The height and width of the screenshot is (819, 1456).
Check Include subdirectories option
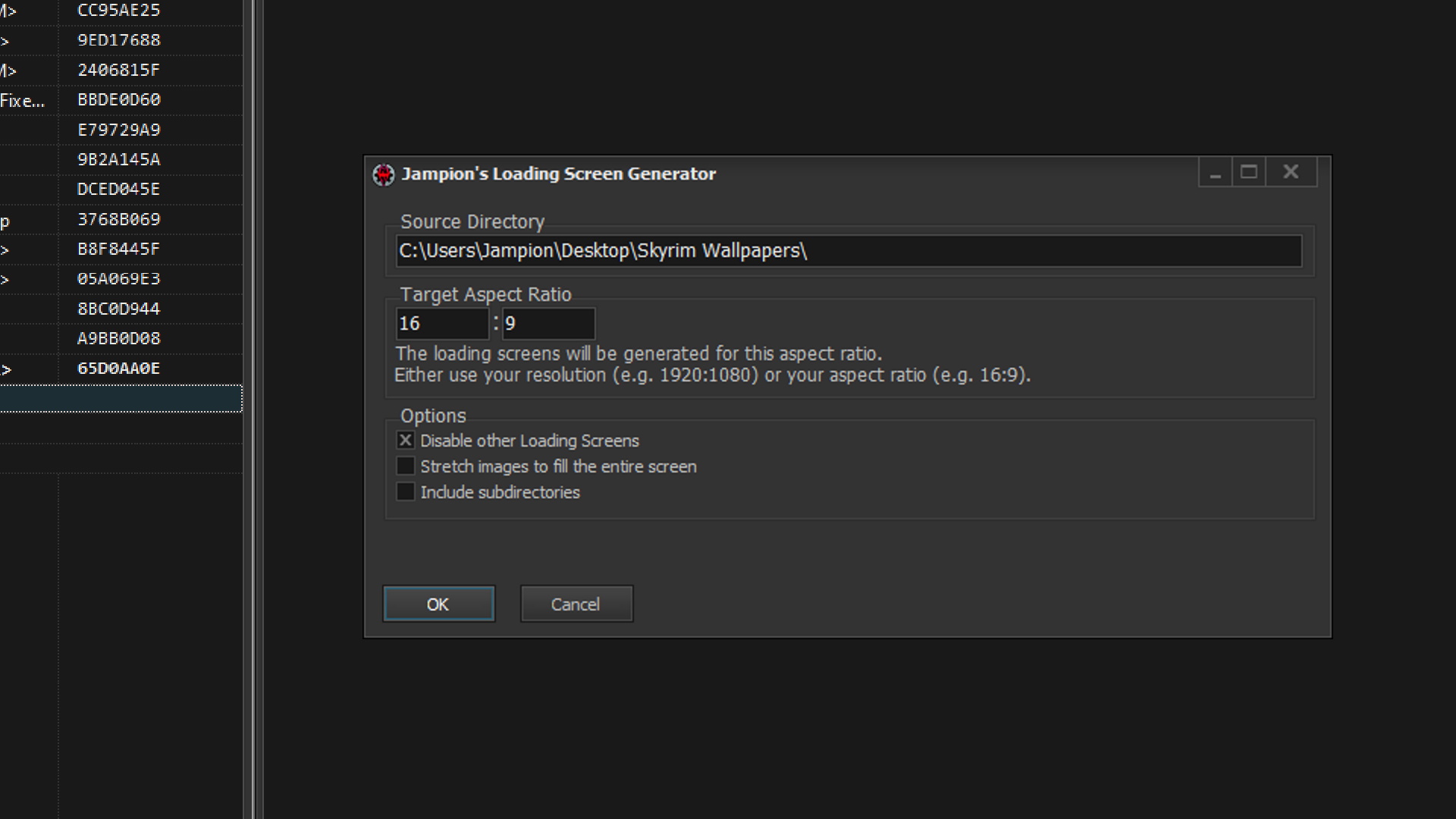point(406,492)
